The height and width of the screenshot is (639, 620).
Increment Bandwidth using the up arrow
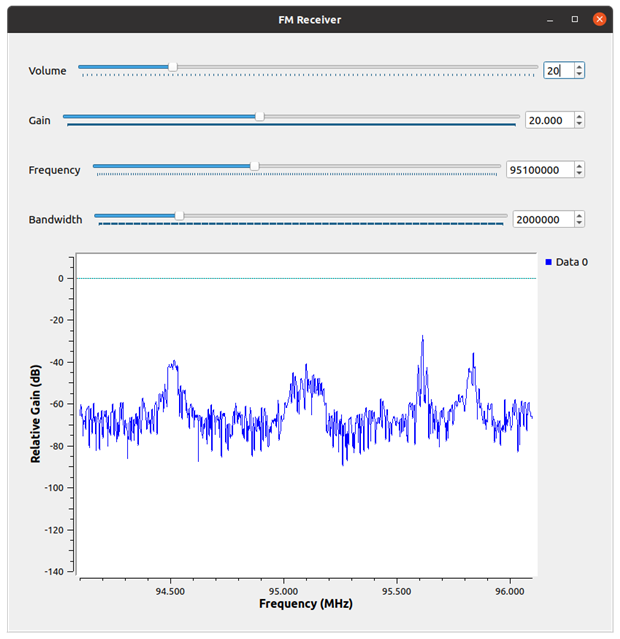click(580, 215)
